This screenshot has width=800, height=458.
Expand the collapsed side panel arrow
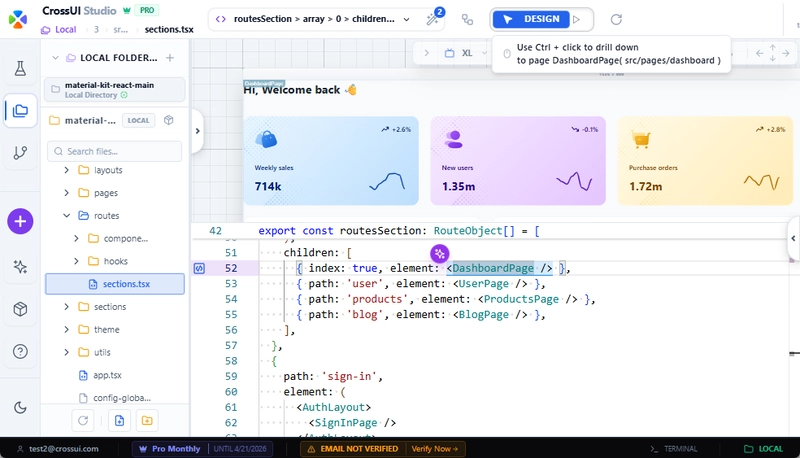pos(197,131)
